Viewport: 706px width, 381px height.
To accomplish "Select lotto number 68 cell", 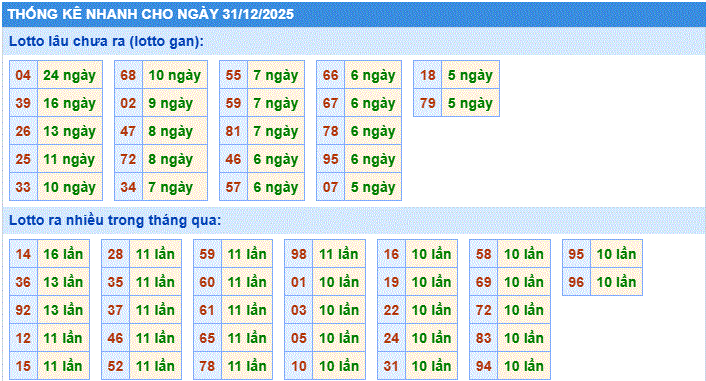I will (x=128, y=75).
